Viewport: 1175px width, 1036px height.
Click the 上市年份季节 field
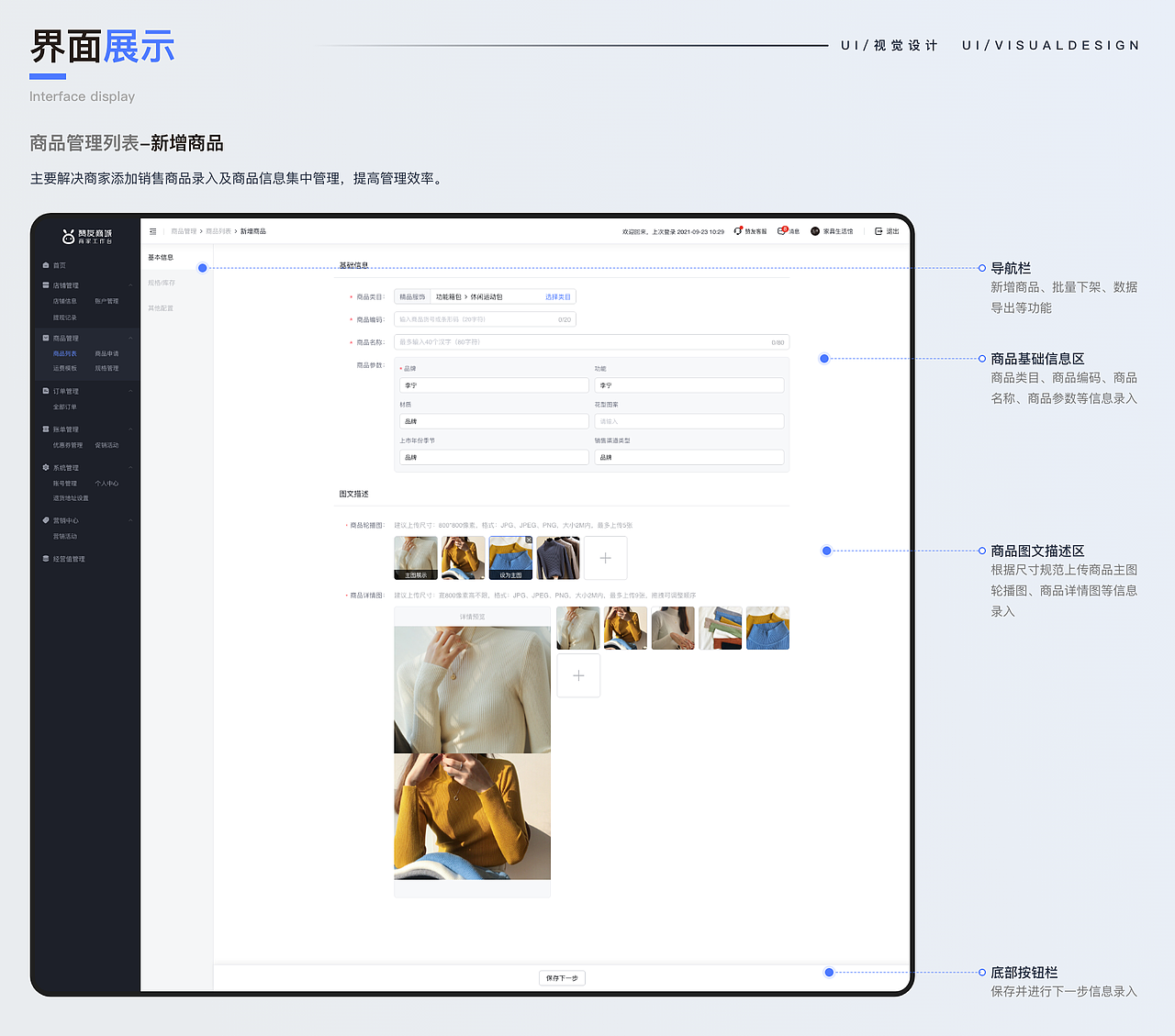pos(494,457)
